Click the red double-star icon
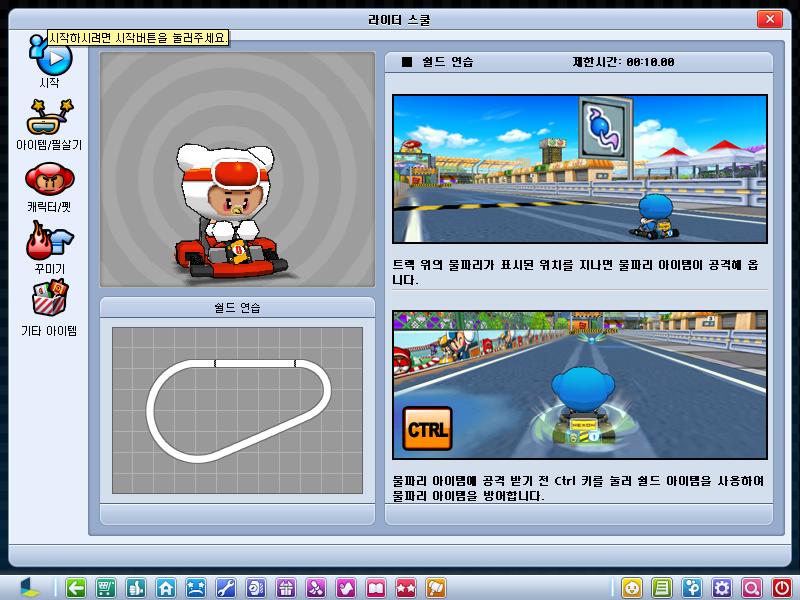800x600 pixels. (x=406, y=588)
